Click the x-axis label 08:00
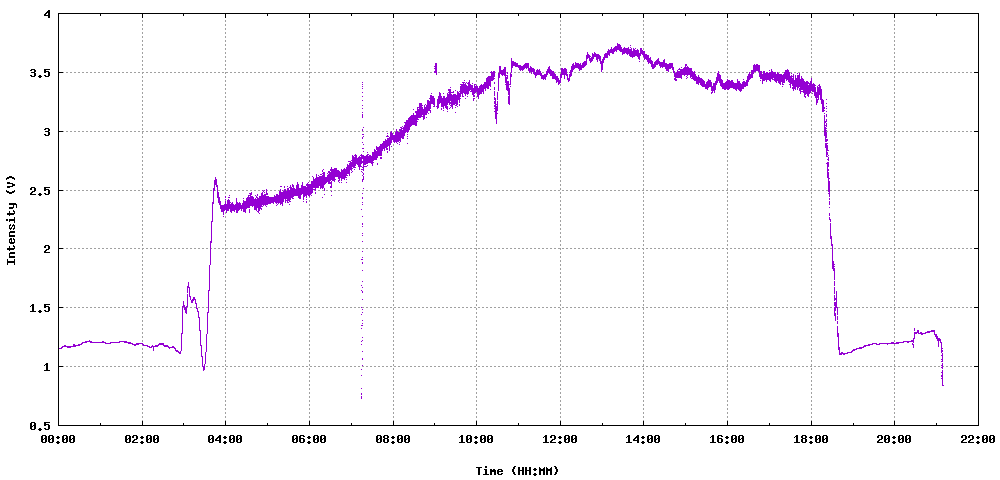This screenshot has width=1000, height=480. pyautogui.click(x=393, y=439)
